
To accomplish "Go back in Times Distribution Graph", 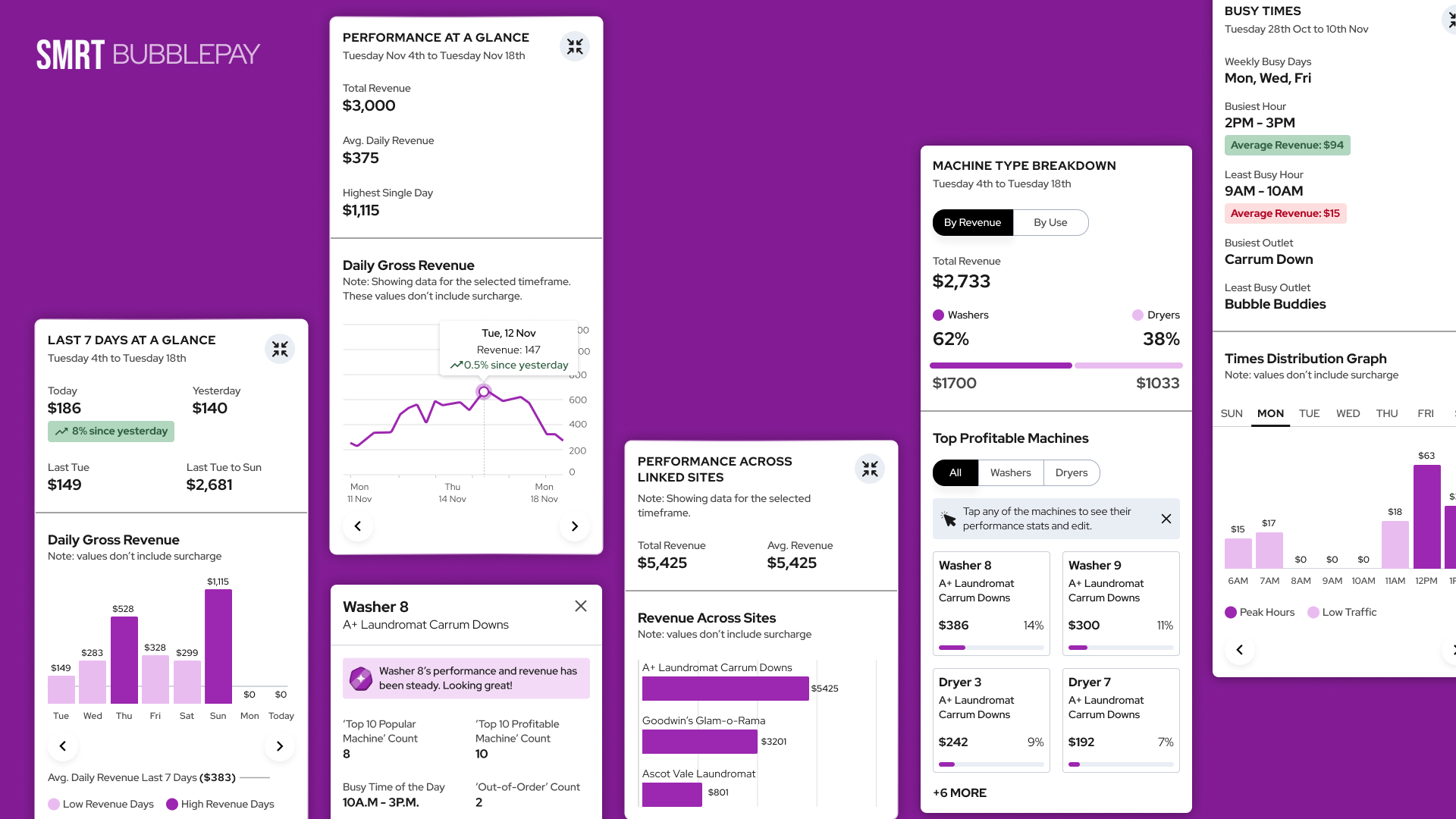I will pos(1240,650).
